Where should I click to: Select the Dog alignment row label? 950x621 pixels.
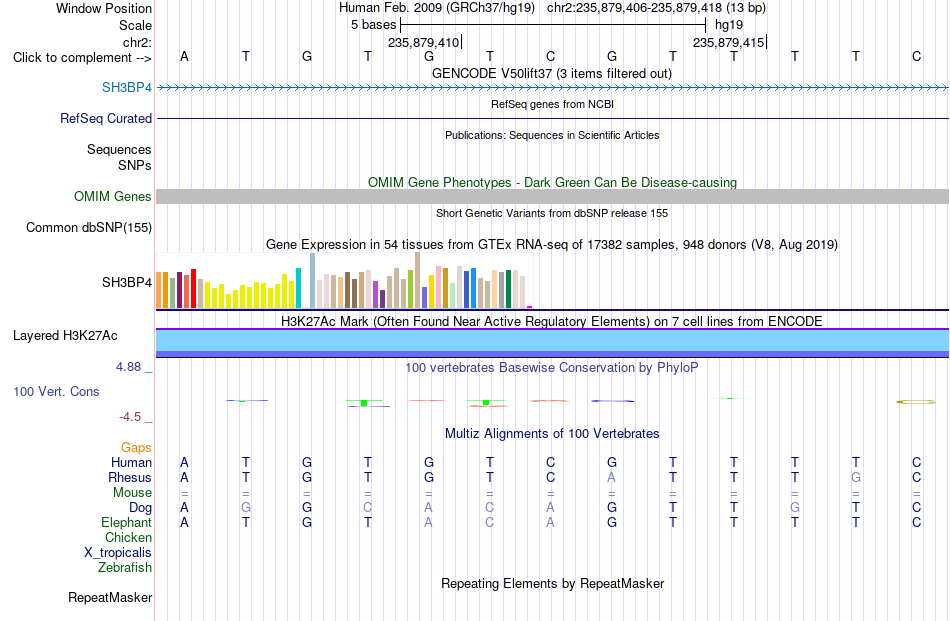point(140,508)
